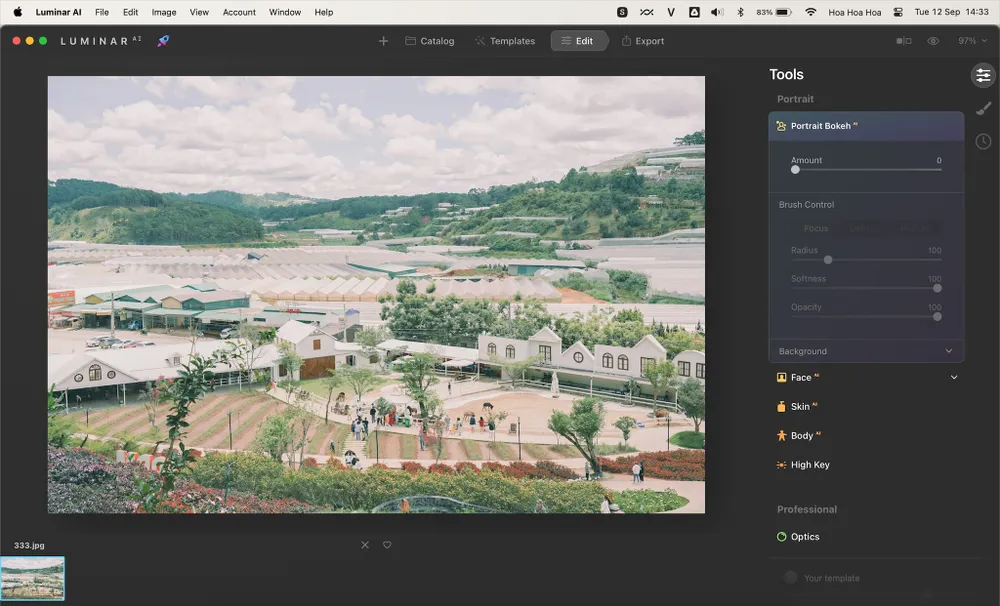Viewport: 1000px width, 606px height.
Task: Mark photo as favorite with heart icon
Action: [387, 545]
